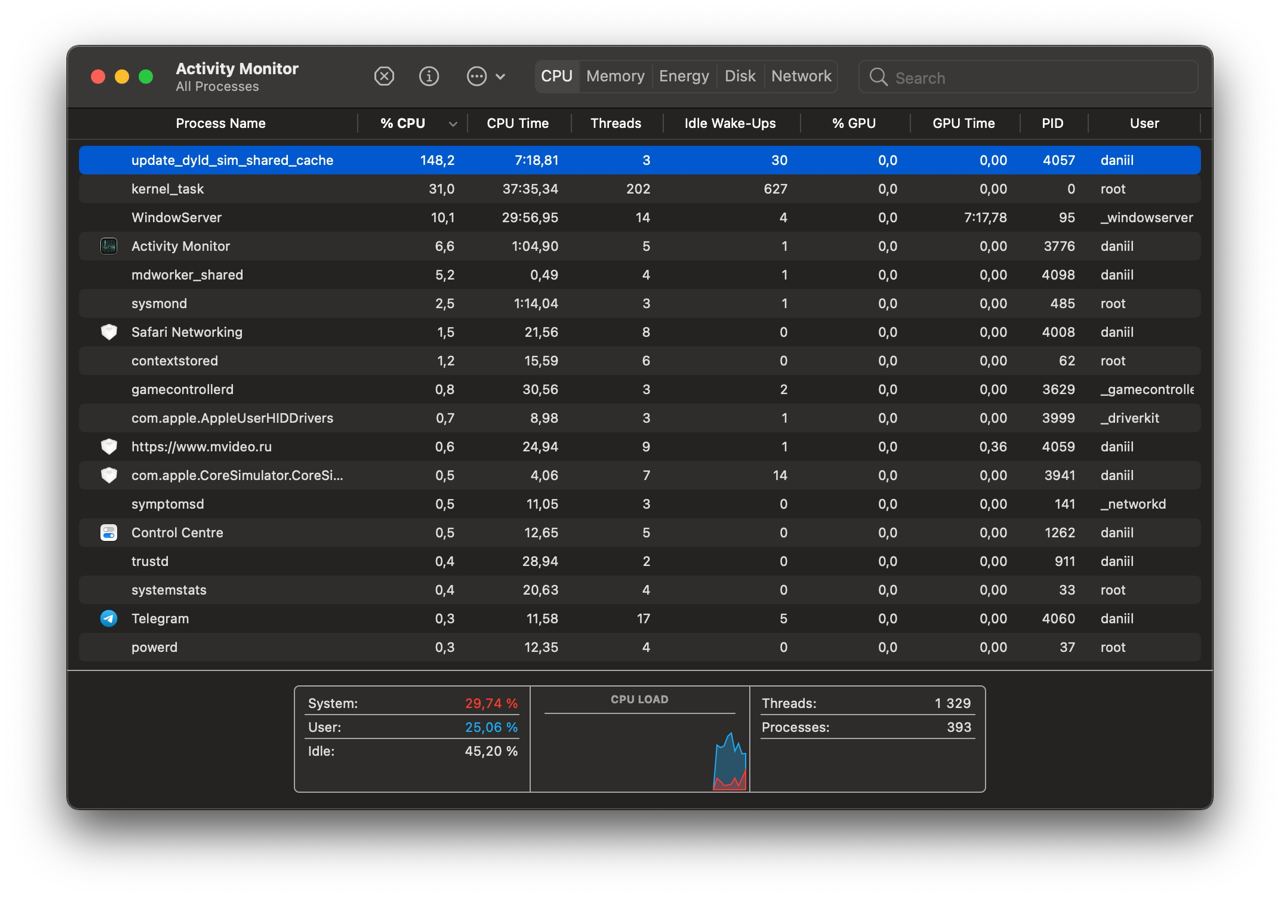Click the shield icon next to https://www.mvideo.ru
Screen dimensions: 1280x898
(109, 447)
